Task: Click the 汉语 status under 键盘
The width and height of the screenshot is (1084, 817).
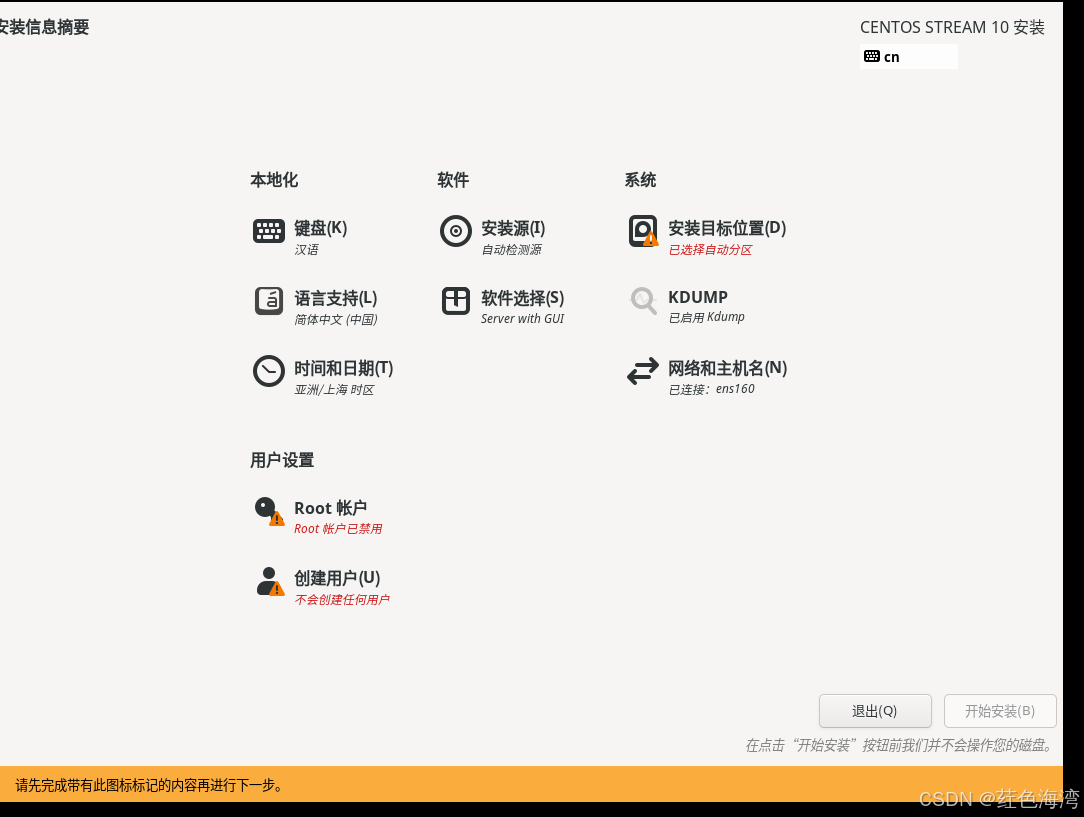Action: [x=306, y=250]
